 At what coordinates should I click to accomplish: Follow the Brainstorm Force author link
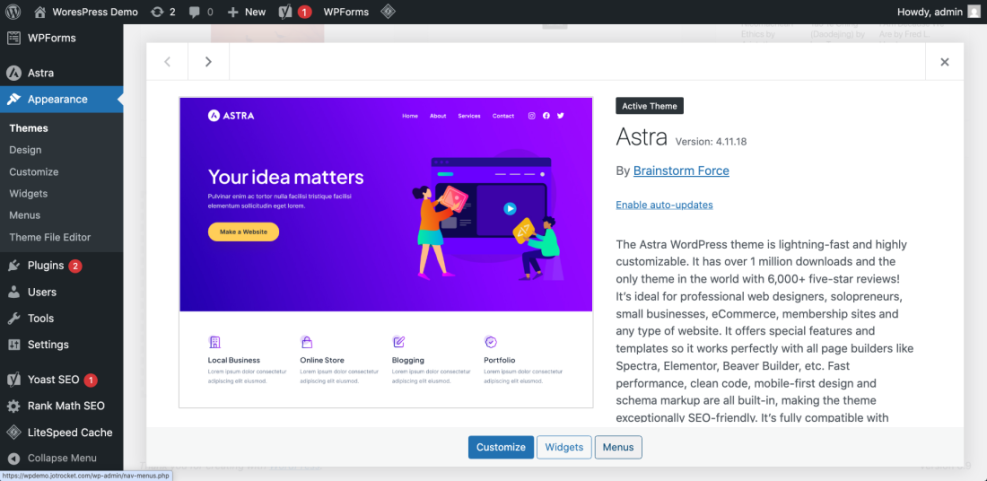click(x=681, y=171)
